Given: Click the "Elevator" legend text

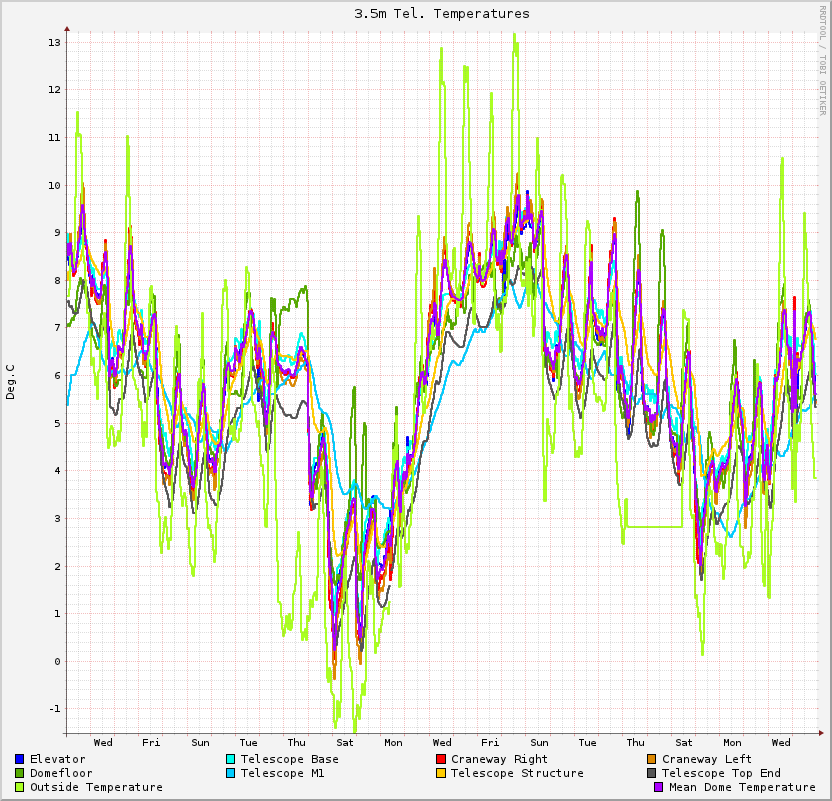Looking at the screenshot, I should pyautogui.click(x=57, y=759).
